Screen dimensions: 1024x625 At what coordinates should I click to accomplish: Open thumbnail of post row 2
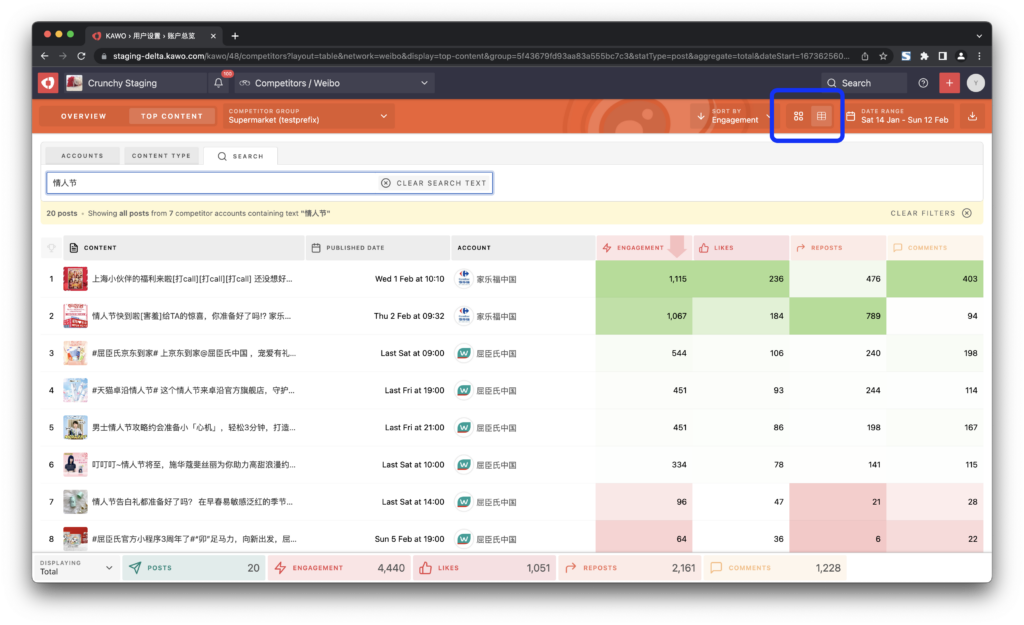tap(75, 316)
